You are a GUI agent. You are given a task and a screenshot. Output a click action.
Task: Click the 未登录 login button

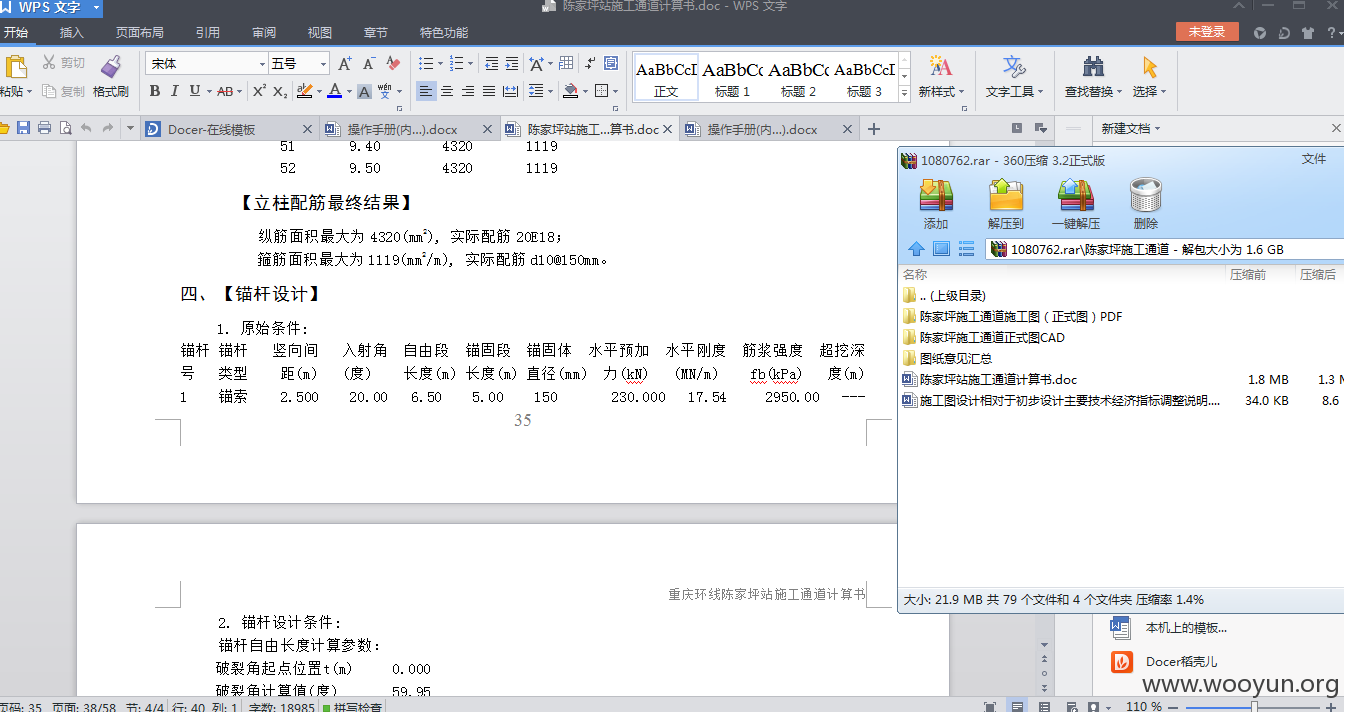(1207, 32)
